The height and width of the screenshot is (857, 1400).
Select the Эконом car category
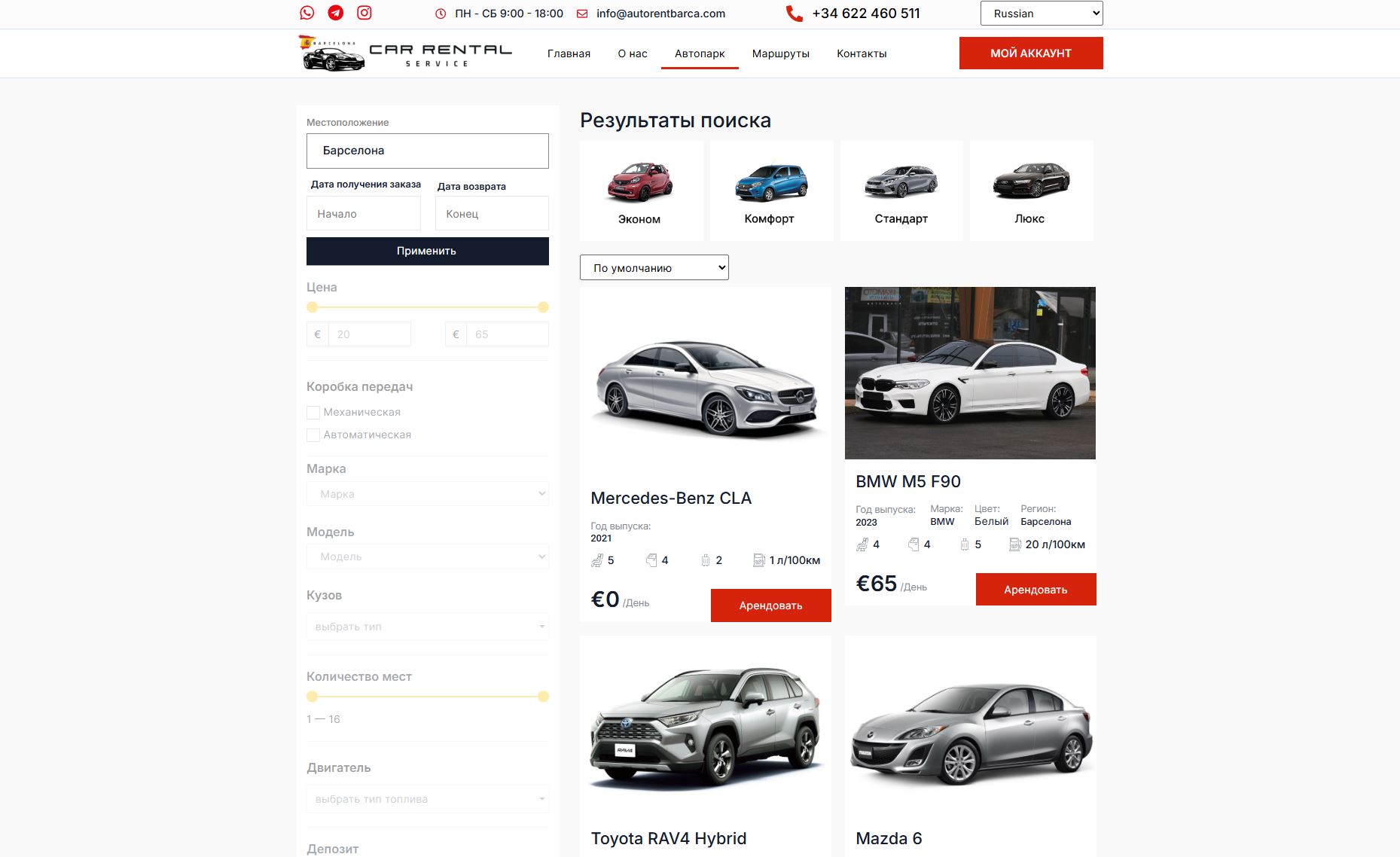641,191
